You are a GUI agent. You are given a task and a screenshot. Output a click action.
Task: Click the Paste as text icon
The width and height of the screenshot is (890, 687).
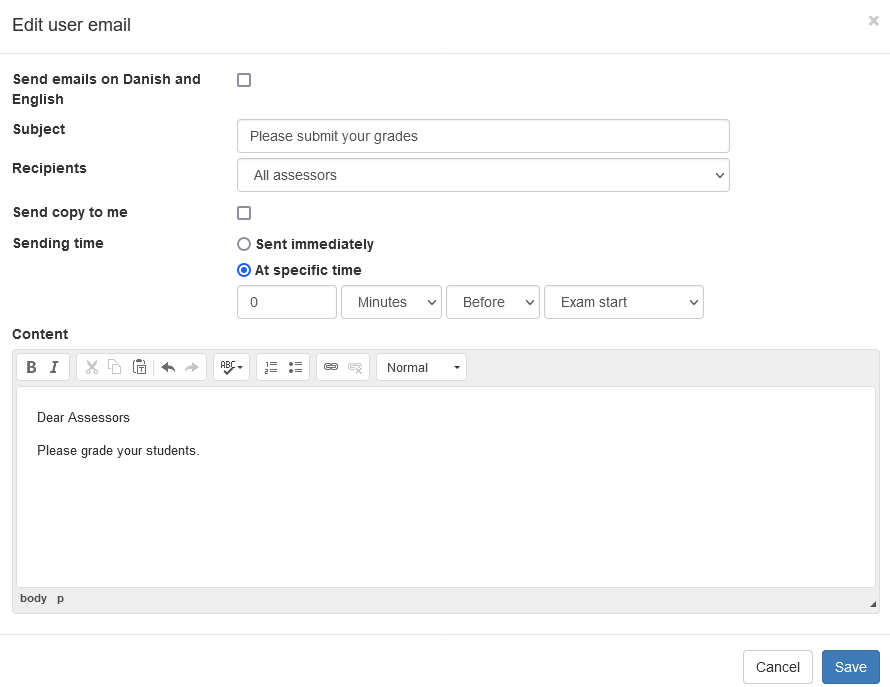click(140, 367)
